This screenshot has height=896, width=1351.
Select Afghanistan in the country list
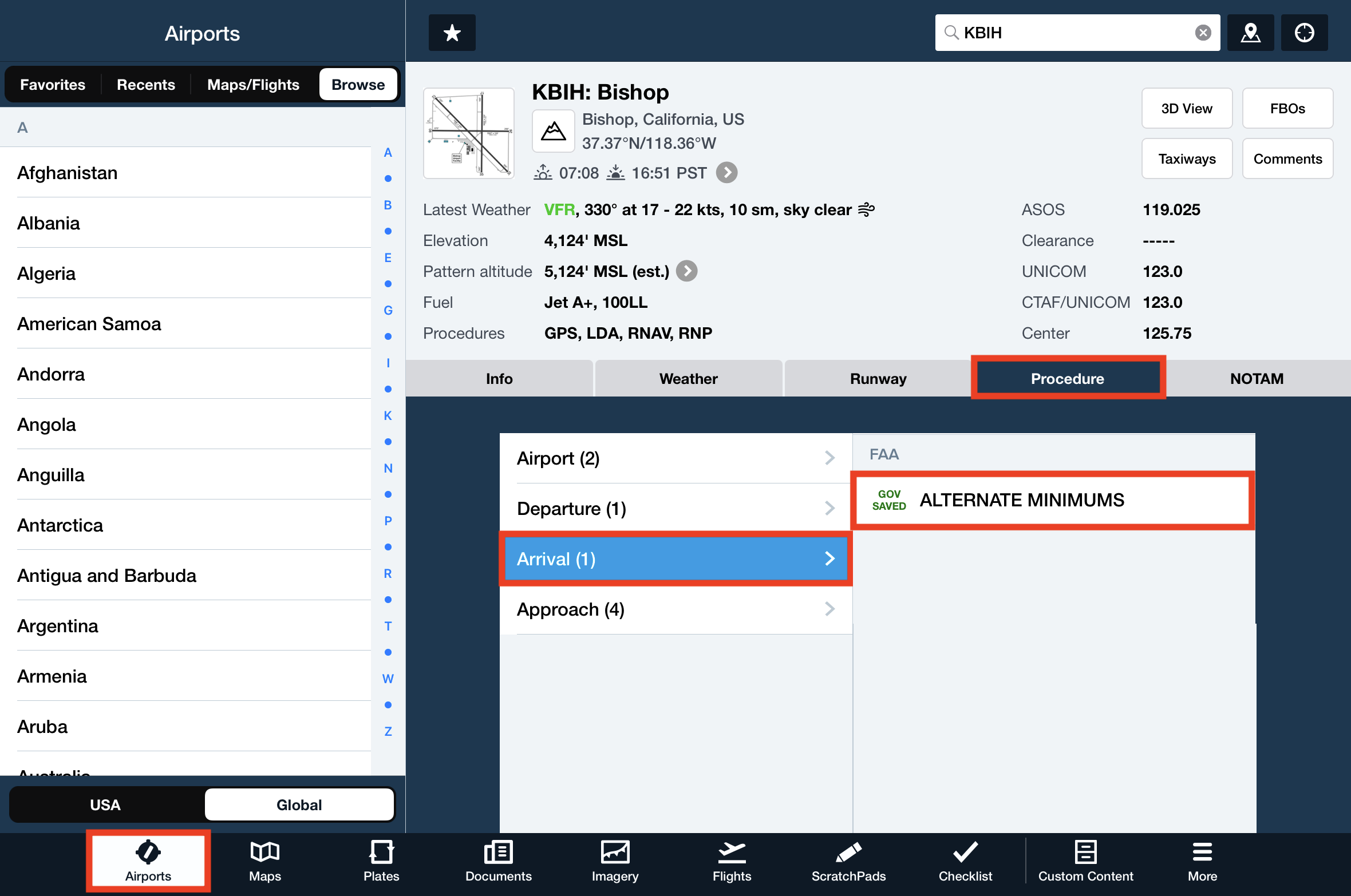coord(185,173)
